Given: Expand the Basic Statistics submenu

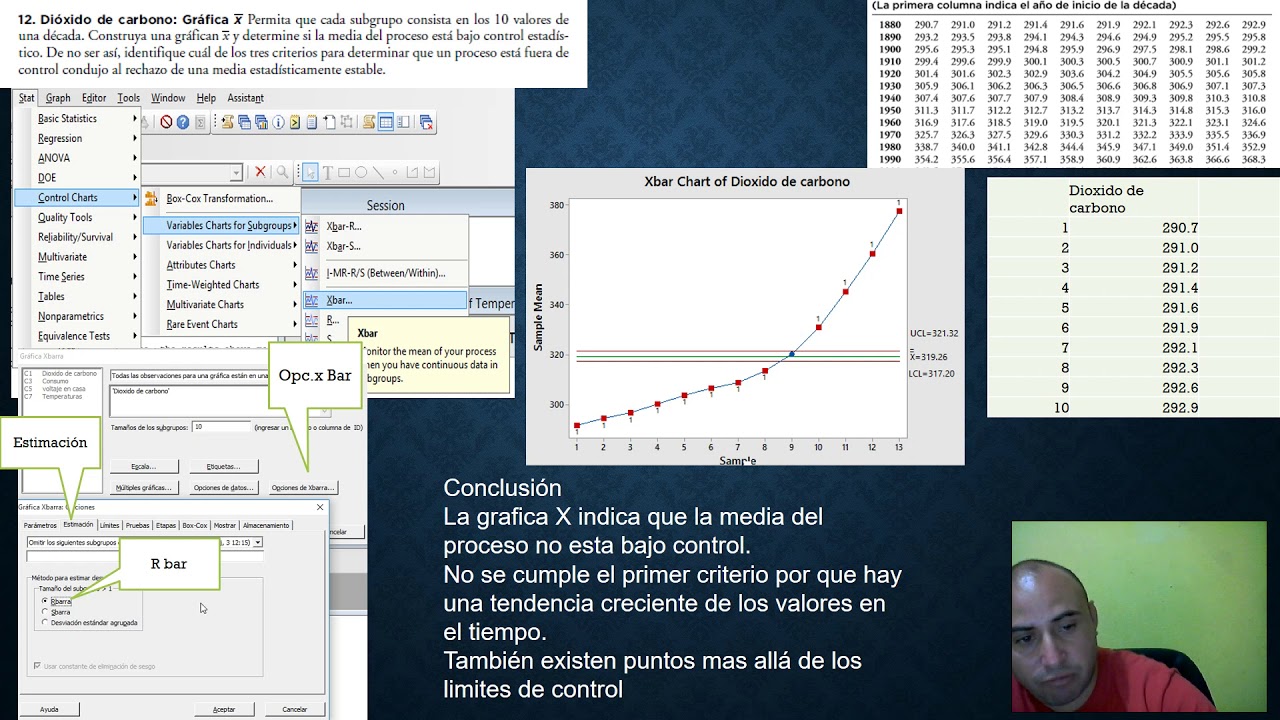Looking at the screenshot, I should 134,118.
